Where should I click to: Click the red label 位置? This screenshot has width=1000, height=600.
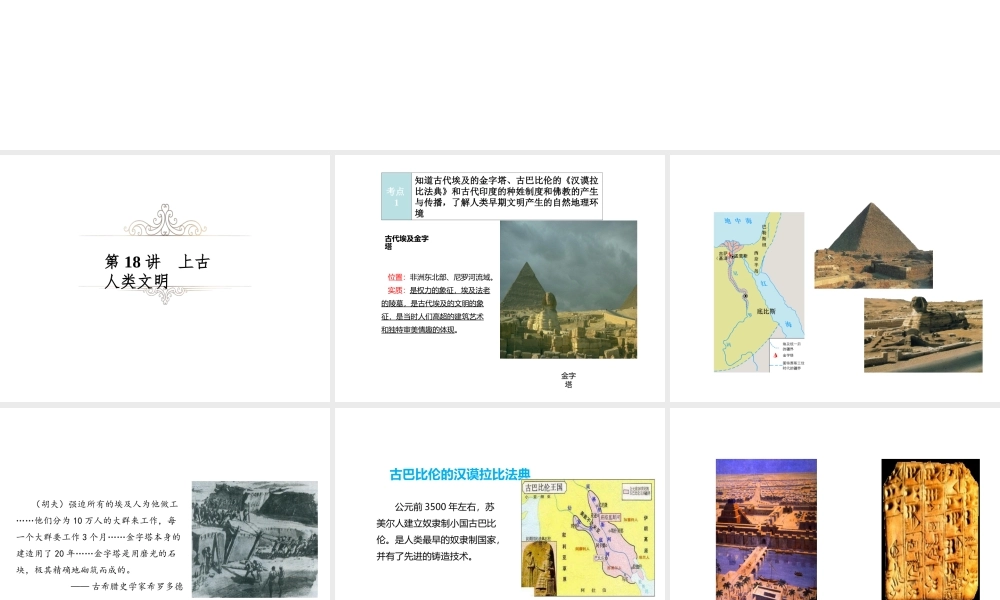[x=395, y=277]
